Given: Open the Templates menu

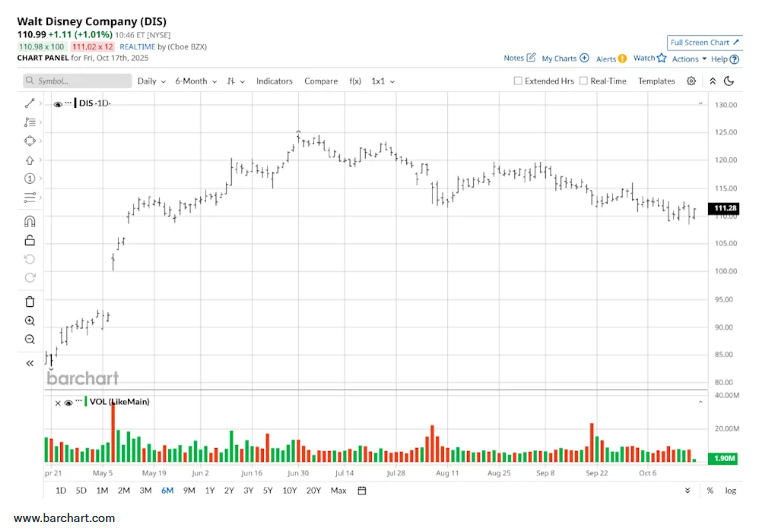Looking at the screenshot, I should (x=656, y=81).
